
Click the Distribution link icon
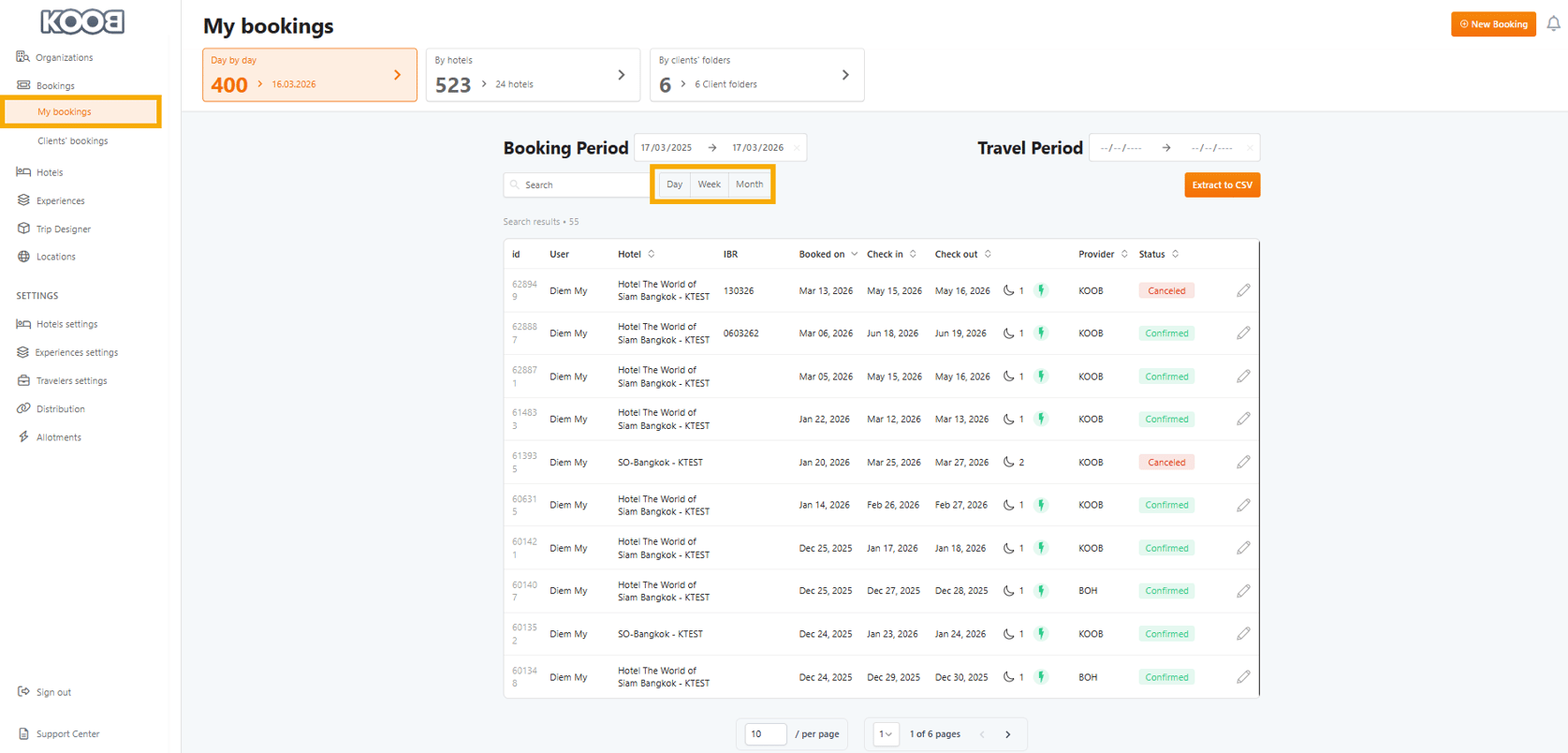(x=23, y=409)
